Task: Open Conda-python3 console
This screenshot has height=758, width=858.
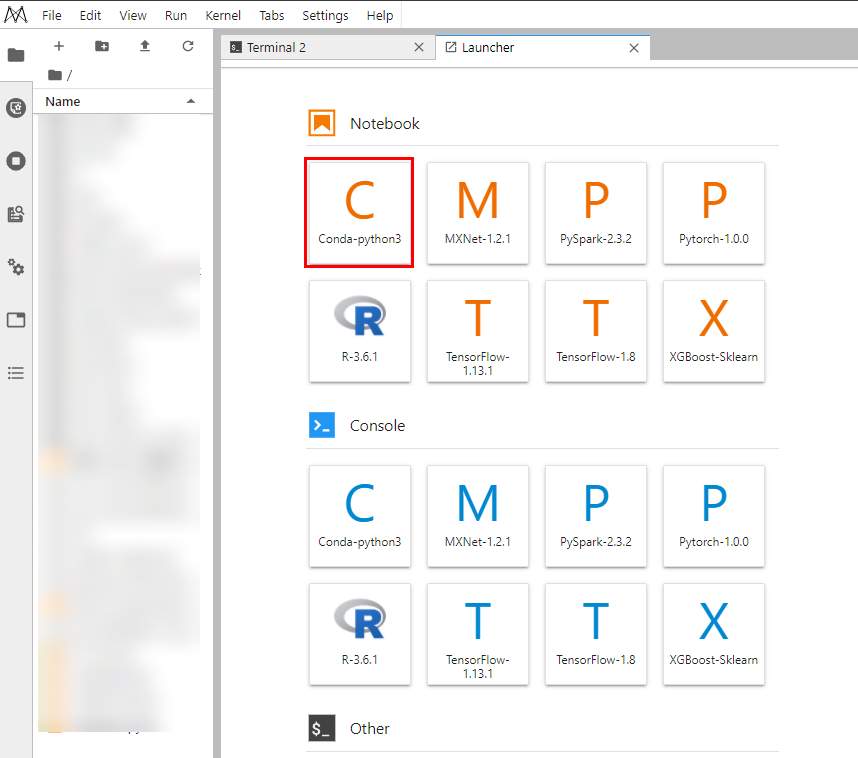Action: (x=360, y=516)
